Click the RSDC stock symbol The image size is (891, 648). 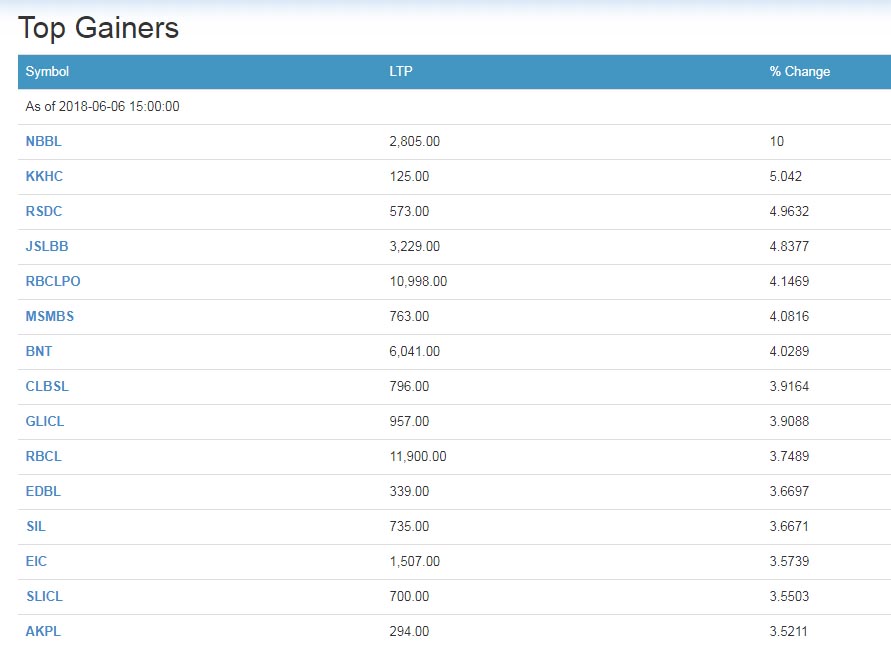point(44,211)
